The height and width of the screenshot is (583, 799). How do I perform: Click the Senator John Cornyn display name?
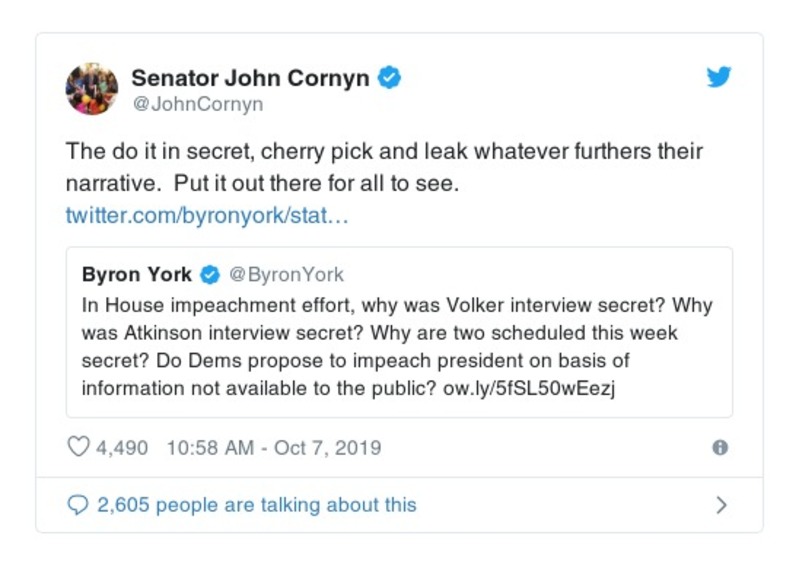250,77
